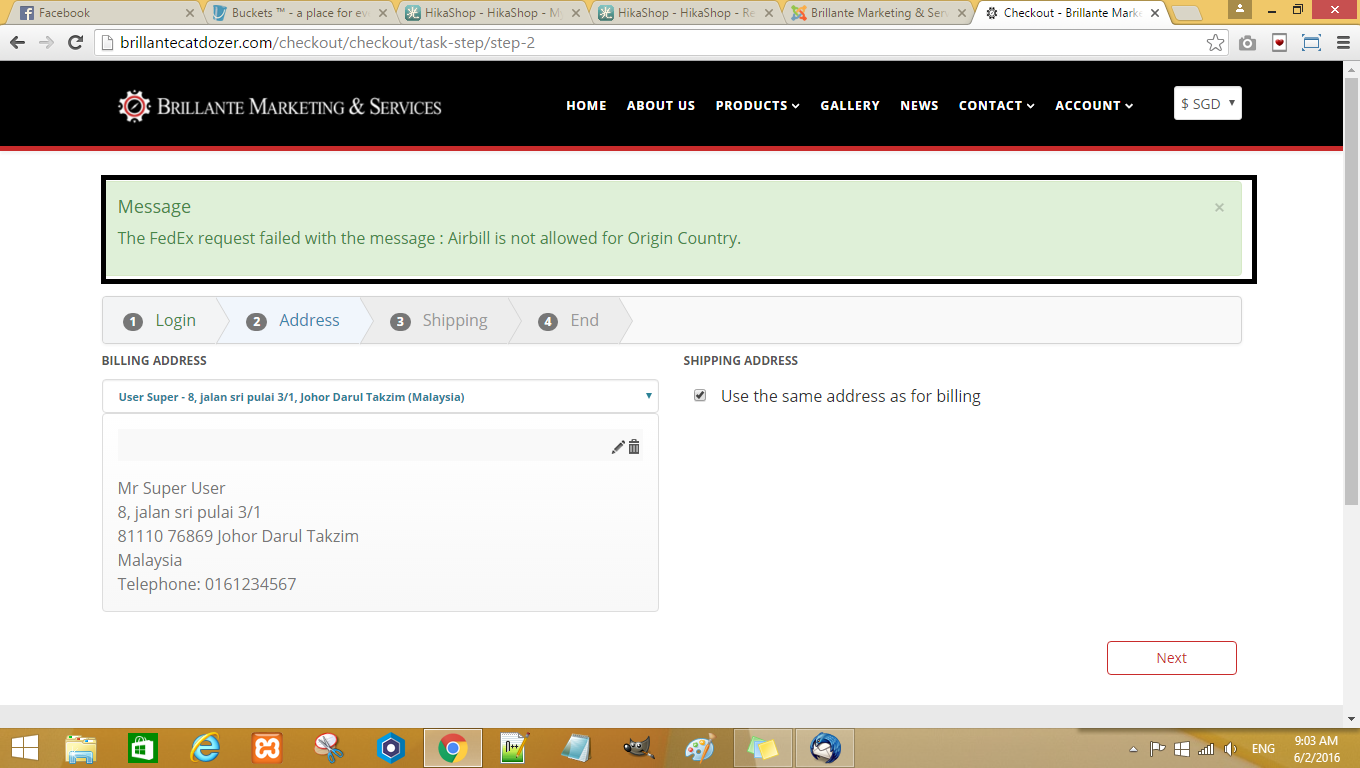Open Sticky Notes from the taskbar
The width and height of the screenshot is (1360, 768).
pyautogui.click(x=763, y=748)
